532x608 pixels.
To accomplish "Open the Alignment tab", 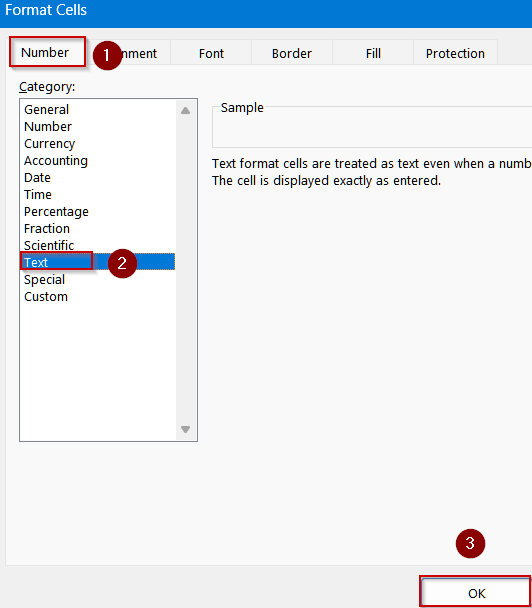I will (x=132, y=53).
